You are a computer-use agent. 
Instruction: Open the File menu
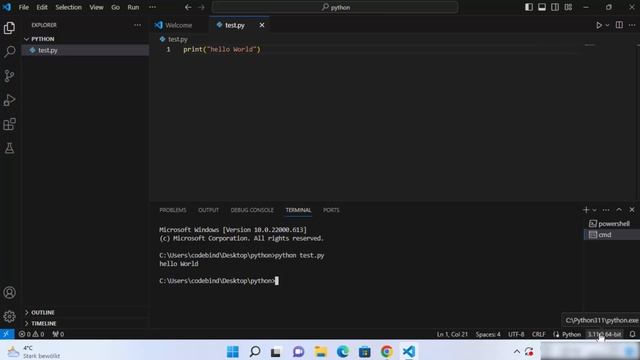(x=24, y=7)
